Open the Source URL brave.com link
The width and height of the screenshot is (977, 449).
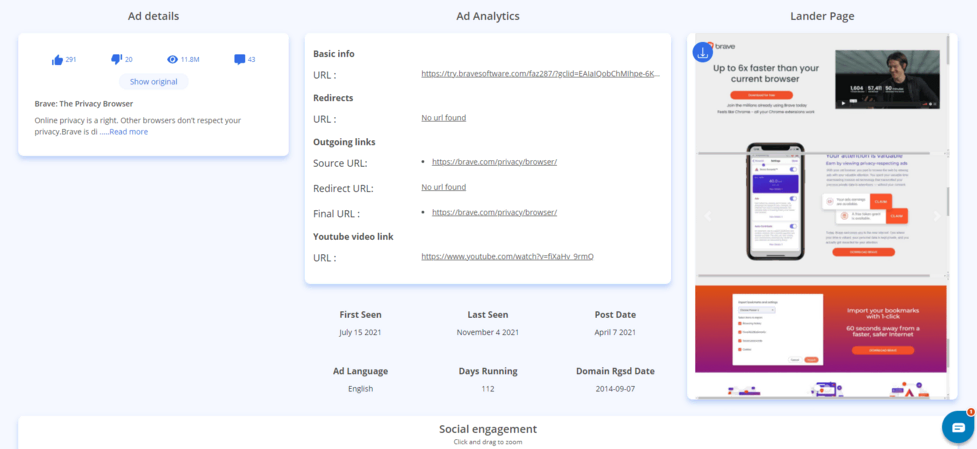(494, 162)
